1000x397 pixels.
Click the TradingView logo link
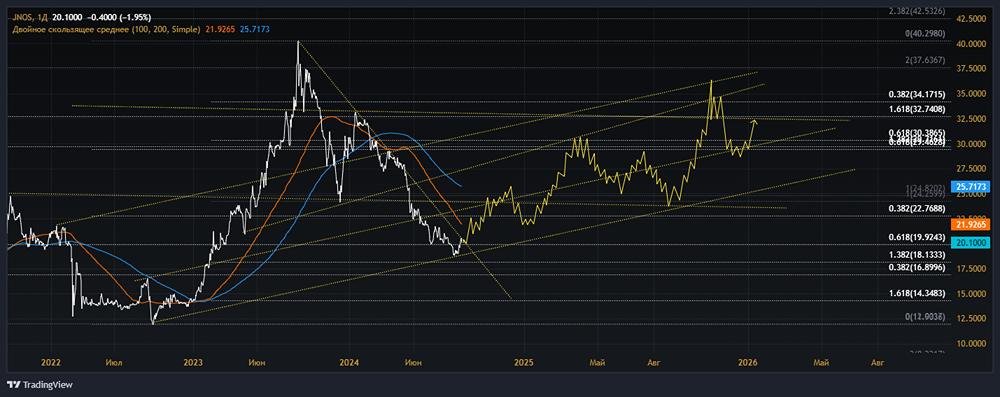(40, 385)
